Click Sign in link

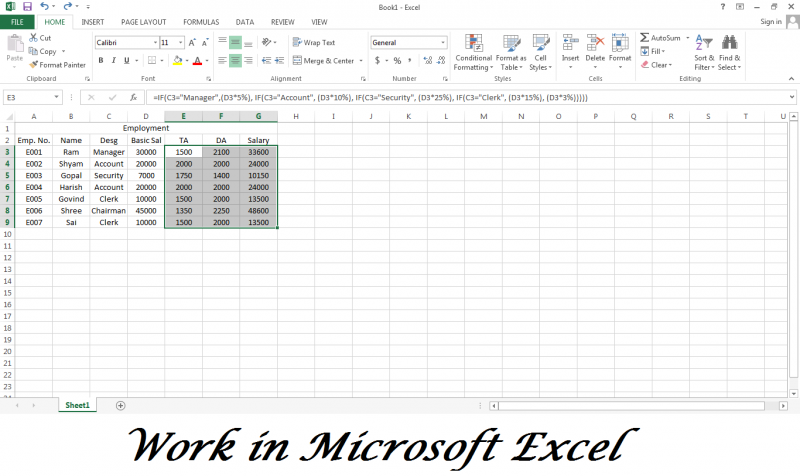(770, 21)
